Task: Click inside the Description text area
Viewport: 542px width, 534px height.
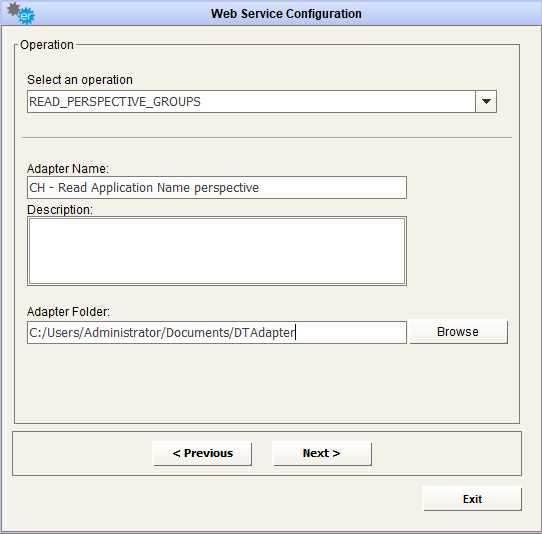Action: (217, 251)
